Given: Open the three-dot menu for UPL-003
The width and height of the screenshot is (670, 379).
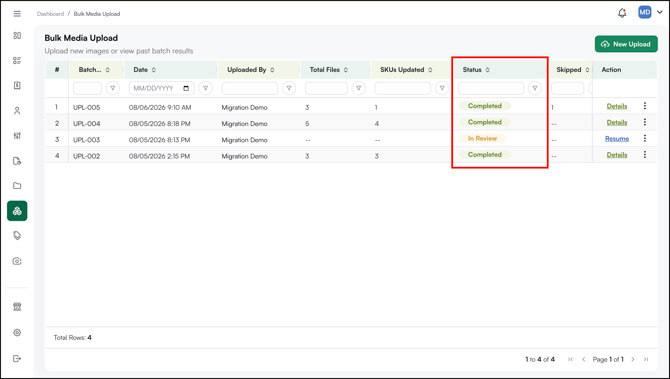Looking at the screenshot, I should click(x=645, y=138).
